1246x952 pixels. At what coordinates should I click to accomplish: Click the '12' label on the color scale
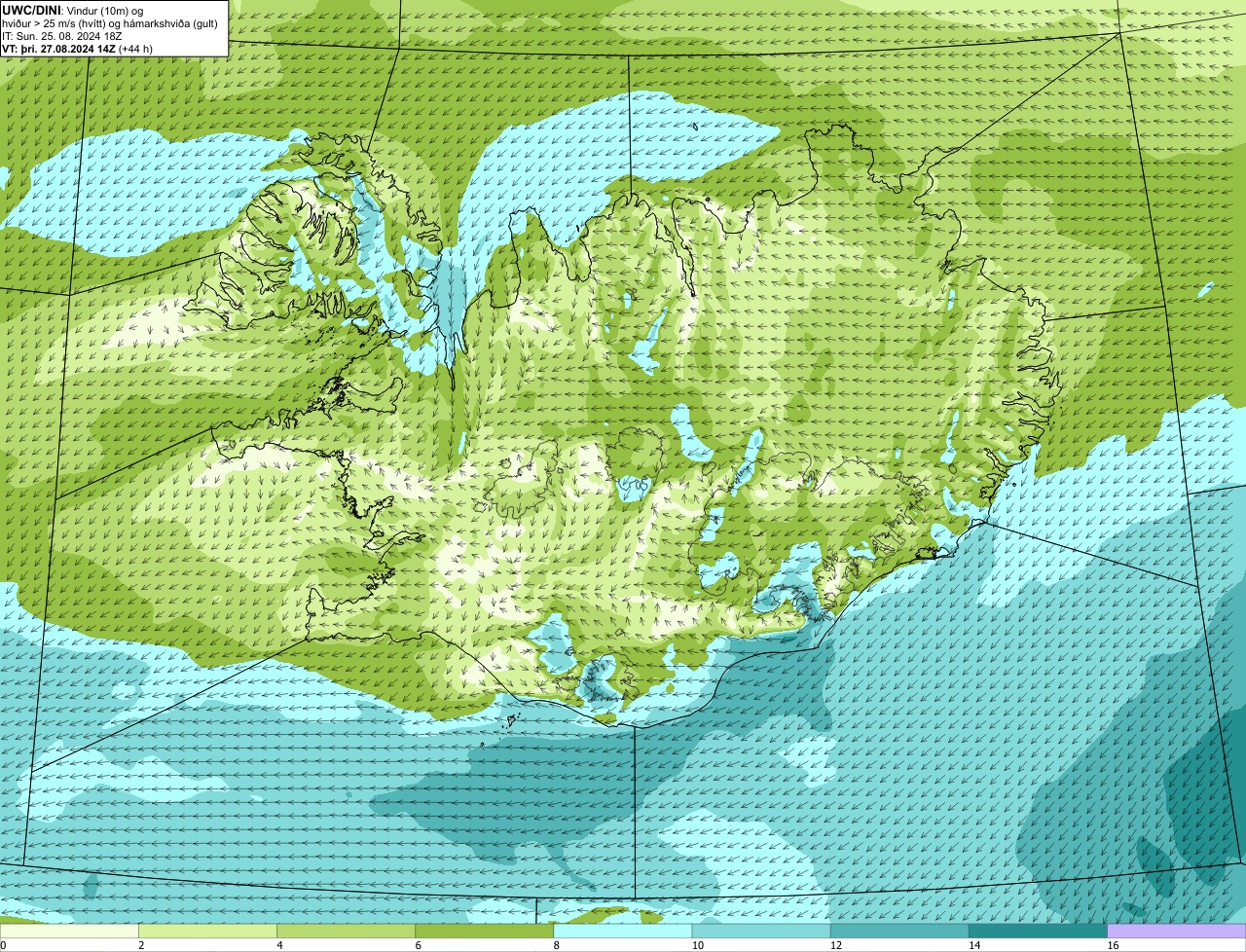point(835,945)
